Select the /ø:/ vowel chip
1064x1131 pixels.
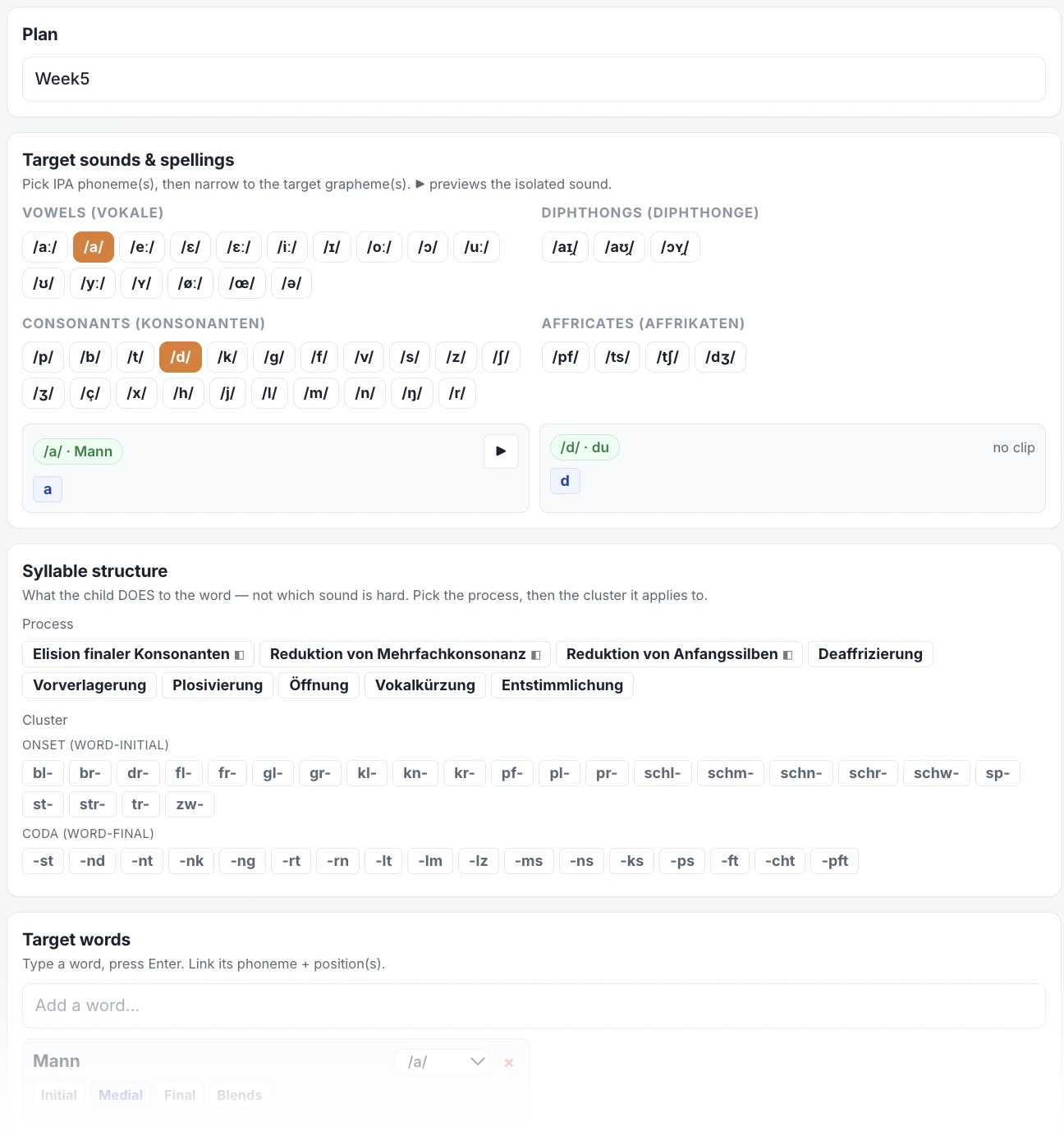click(x=190, y=283)
